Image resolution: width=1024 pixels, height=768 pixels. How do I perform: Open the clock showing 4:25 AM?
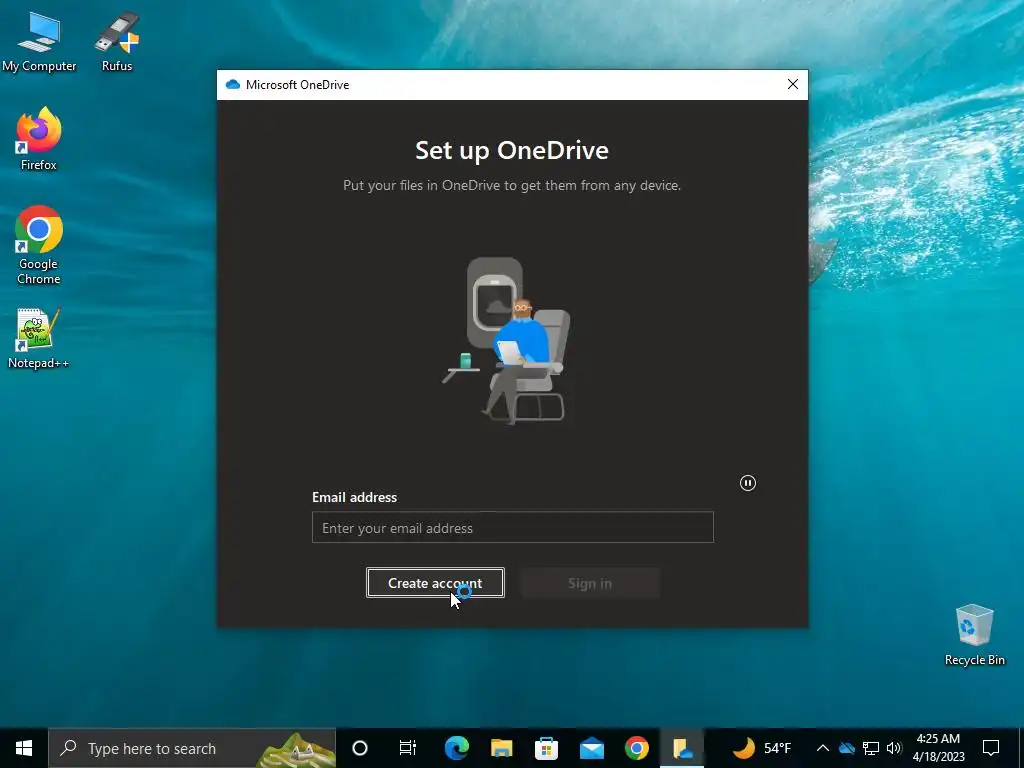coord(938,748)
